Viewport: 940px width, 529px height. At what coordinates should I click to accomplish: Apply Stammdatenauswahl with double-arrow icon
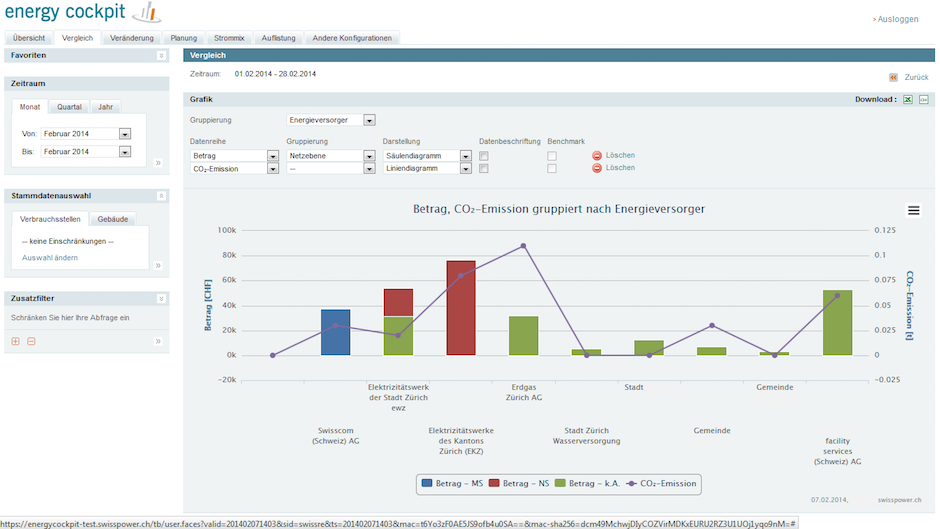pos(158,265)
